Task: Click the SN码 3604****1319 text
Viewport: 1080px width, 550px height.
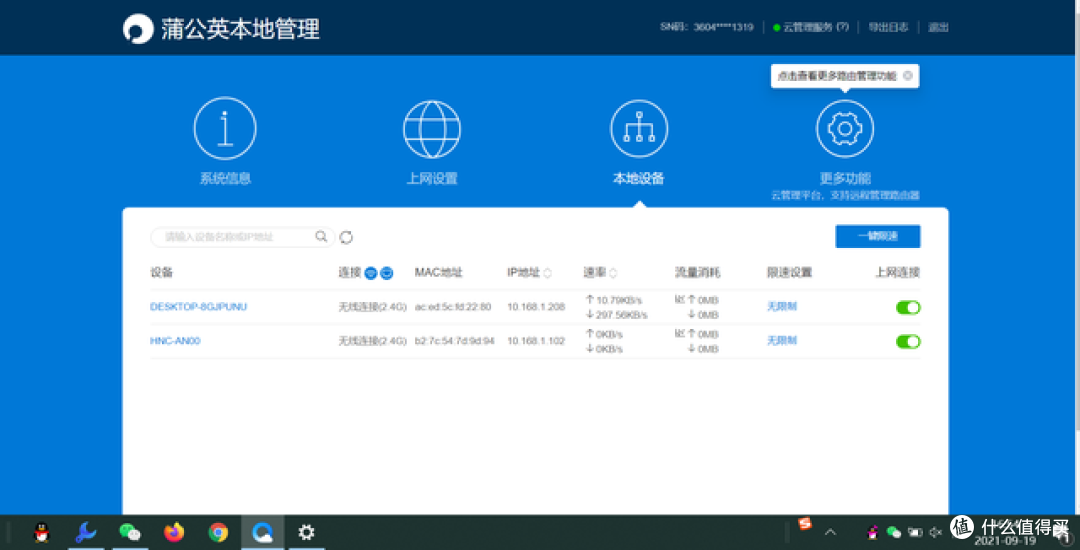Action: (707, 28)
